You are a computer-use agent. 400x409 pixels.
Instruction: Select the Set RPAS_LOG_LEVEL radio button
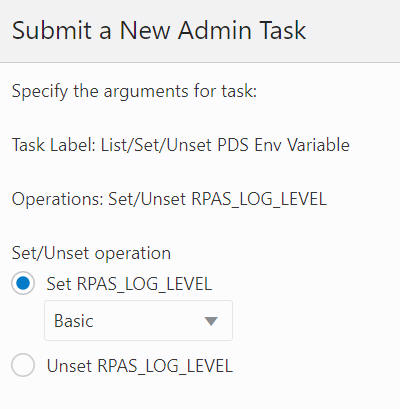(23, 283)
